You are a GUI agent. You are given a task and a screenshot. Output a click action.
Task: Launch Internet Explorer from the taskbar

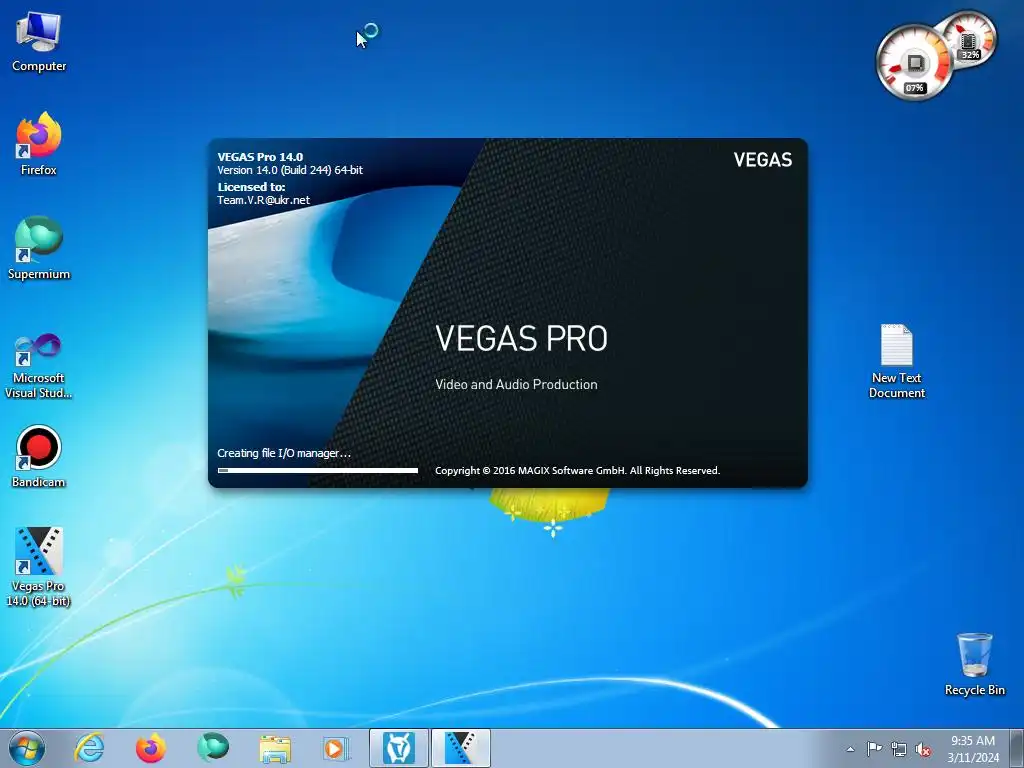[x=89, y=748]
